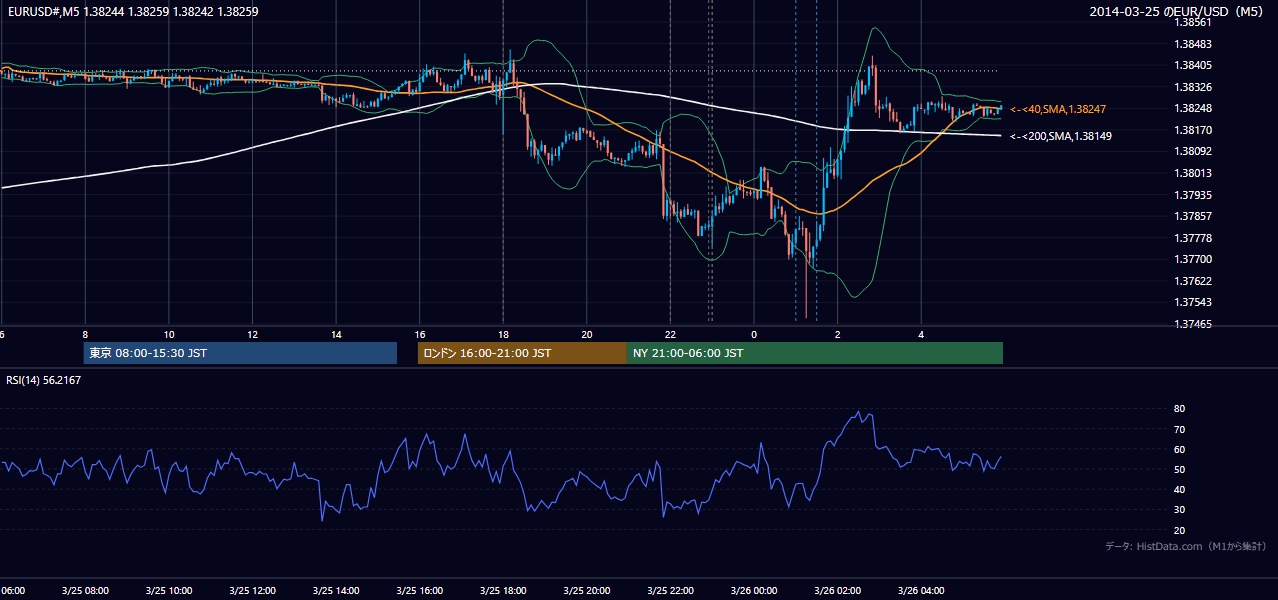Screen dimensions: 1278x600
Task: Click the '2014-03-25 のEUR/USD (M5)' chart title
Action: [1178, 11]
